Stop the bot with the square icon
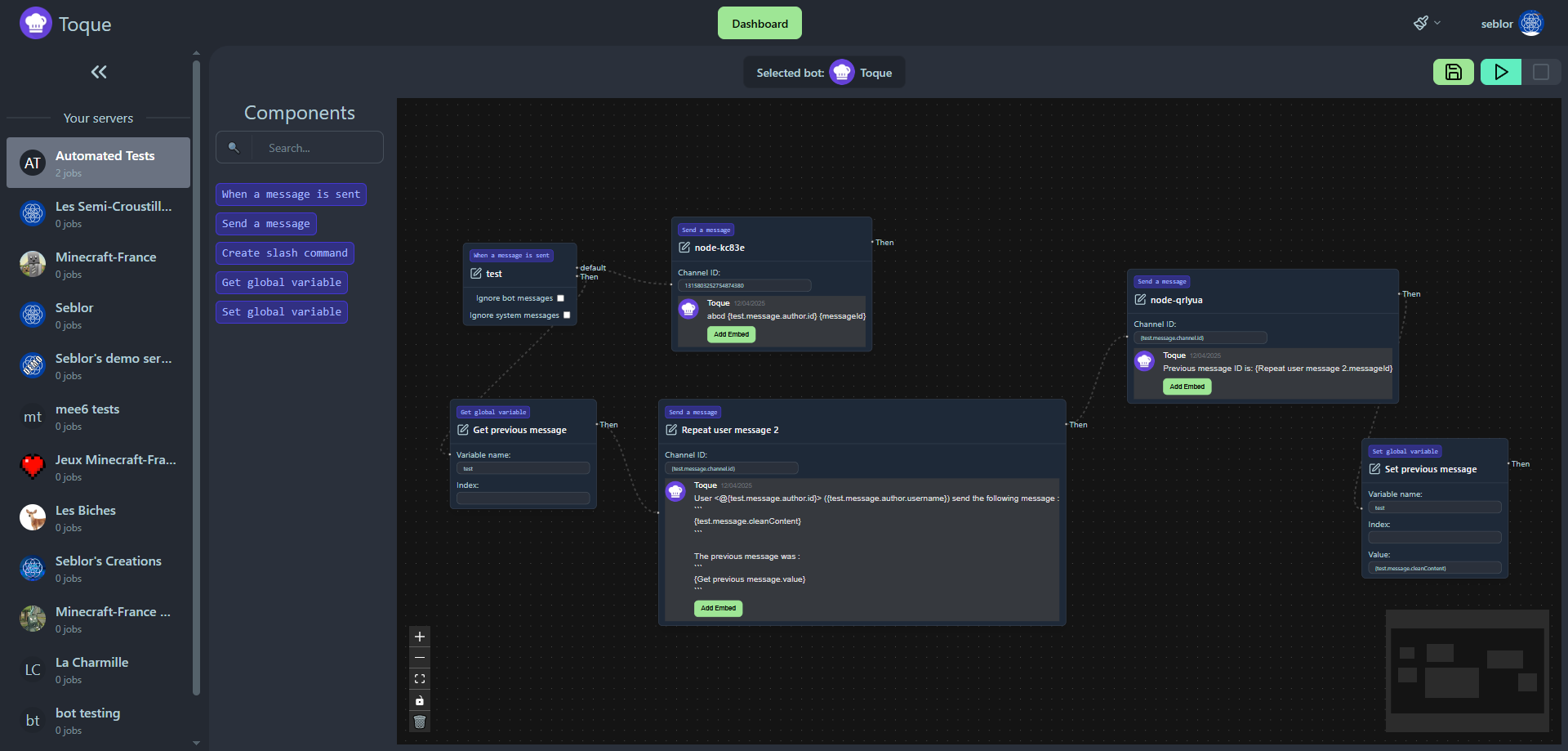Image resolution: width=1568 pixels, height=751 pixels. click(1541, 72)
